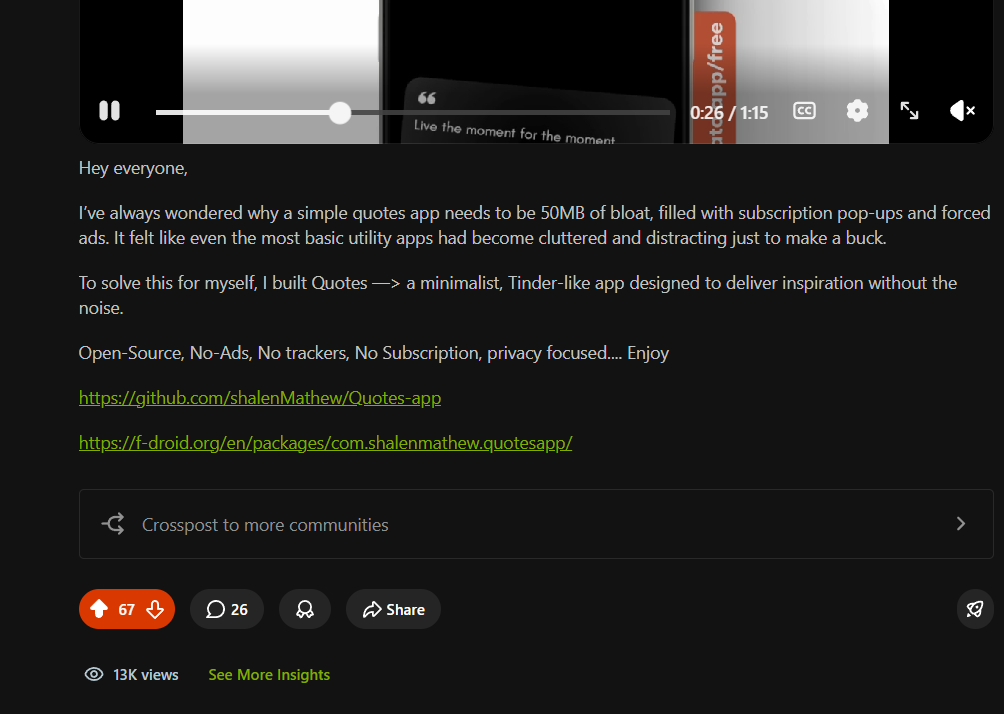Click the rocket promote icon
The width and height of the screenshot is (1004, 714).
(975, 609)
